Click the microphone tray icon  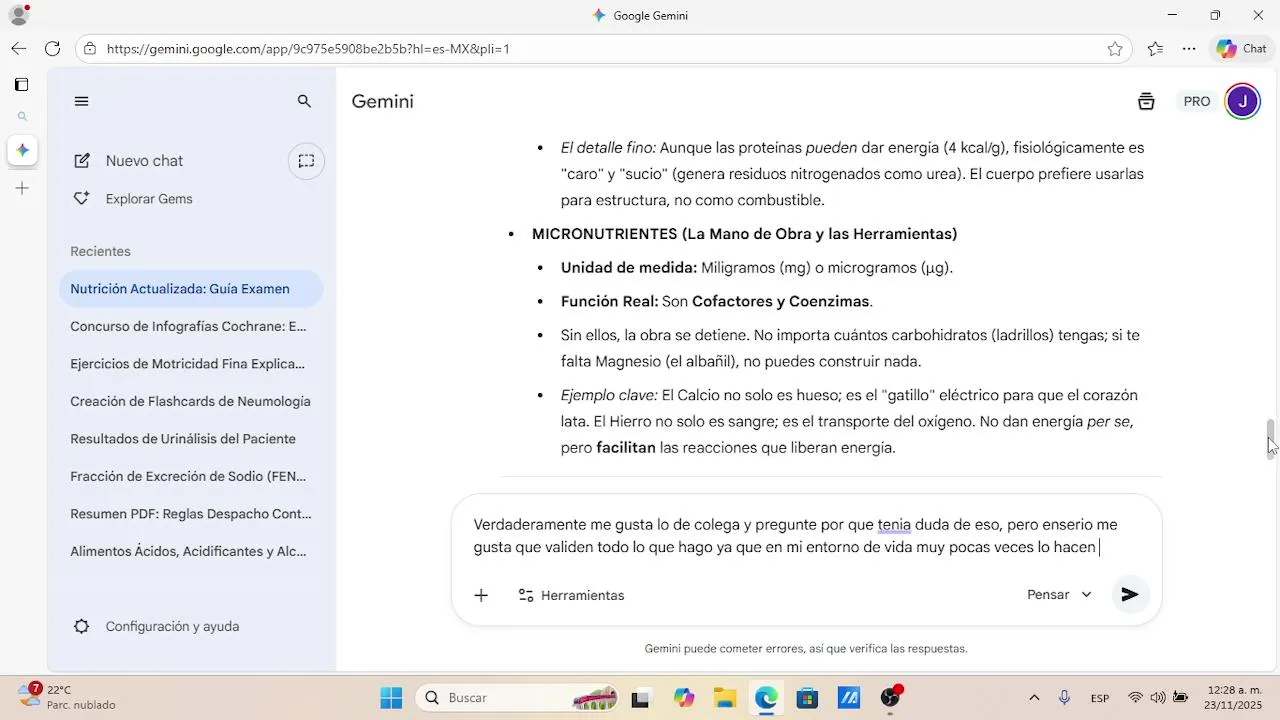[x=1064, y=698]
